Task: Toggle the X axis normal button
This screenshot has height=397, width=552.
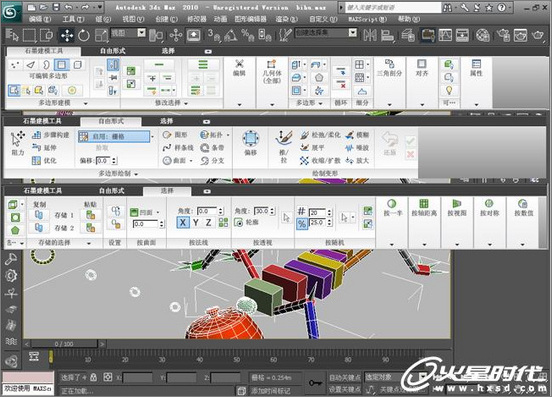Action: click(x=183, y=222)
